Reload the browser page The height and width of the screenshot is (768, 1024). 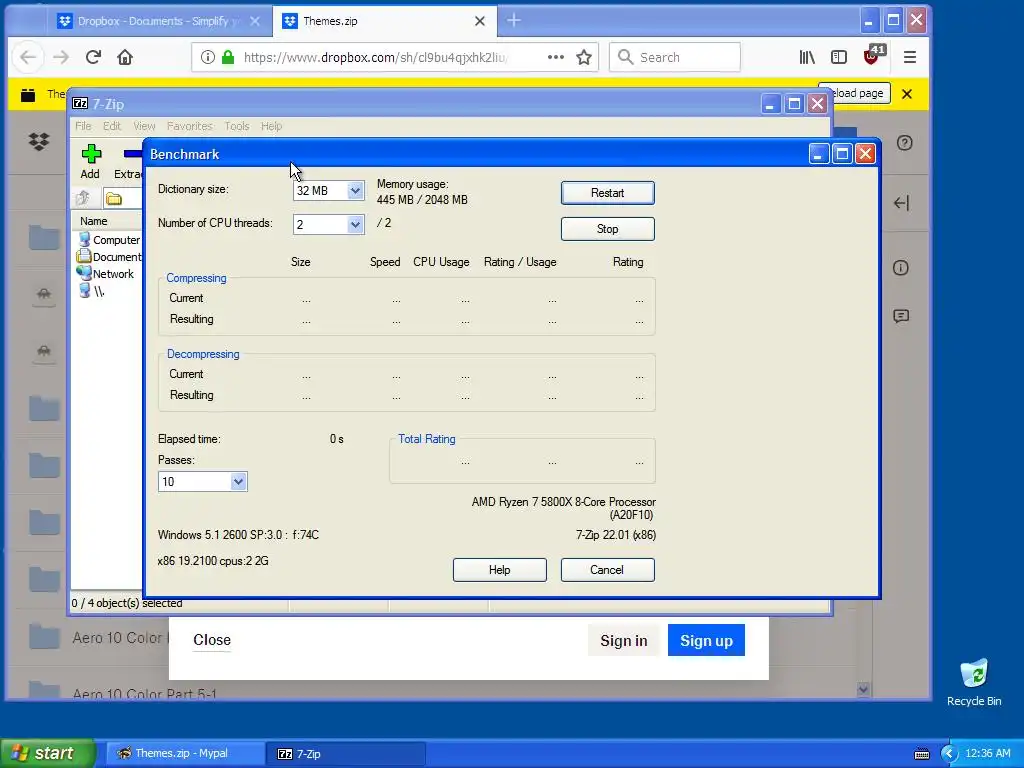click(93, 57)
